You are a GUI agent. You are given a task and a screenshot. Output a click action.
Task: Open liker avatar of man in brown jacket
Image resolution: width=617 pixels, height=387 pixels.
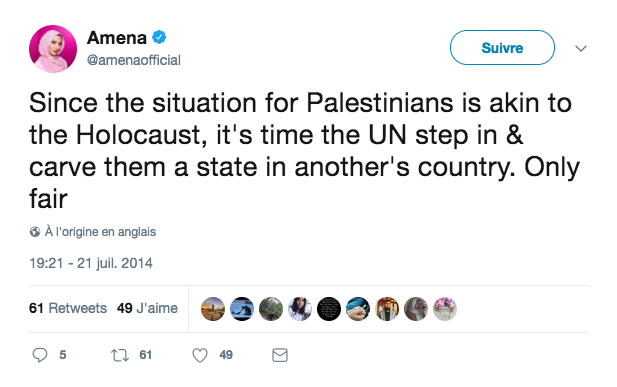point(387,309)
